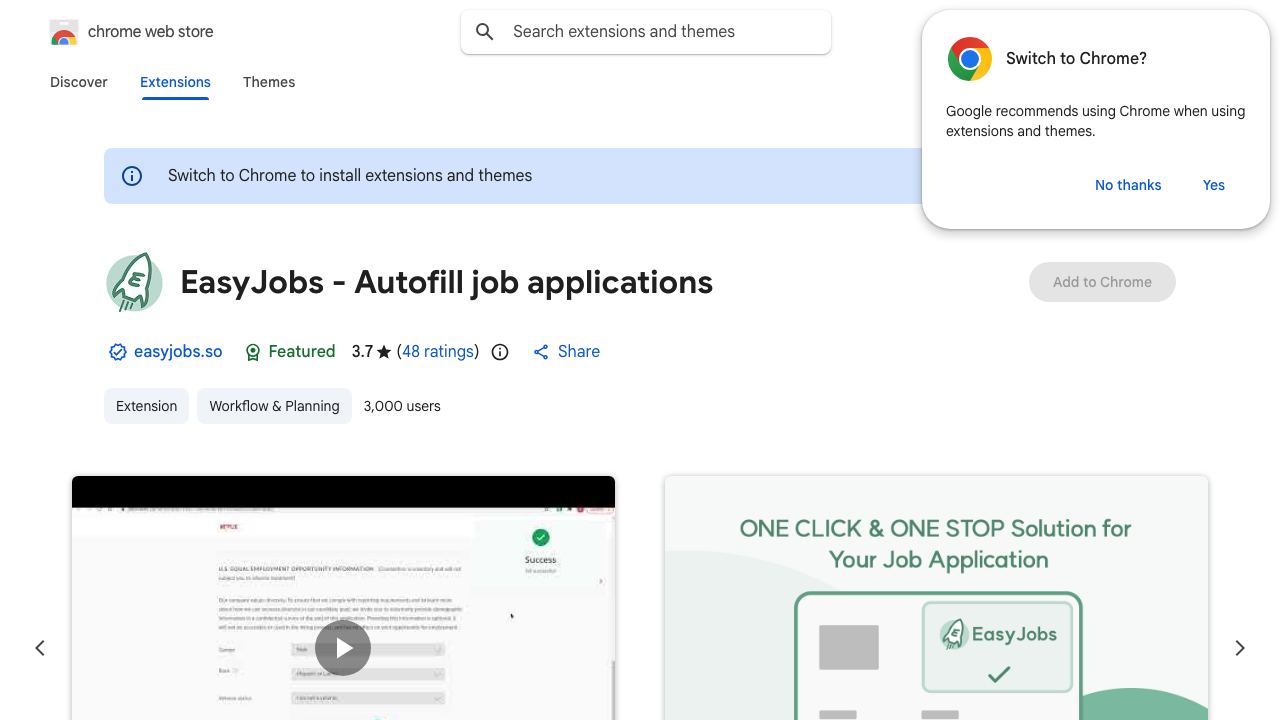
Task: Open the ONE CLICK & ONE STOP promo image
Action: [936, 598]
